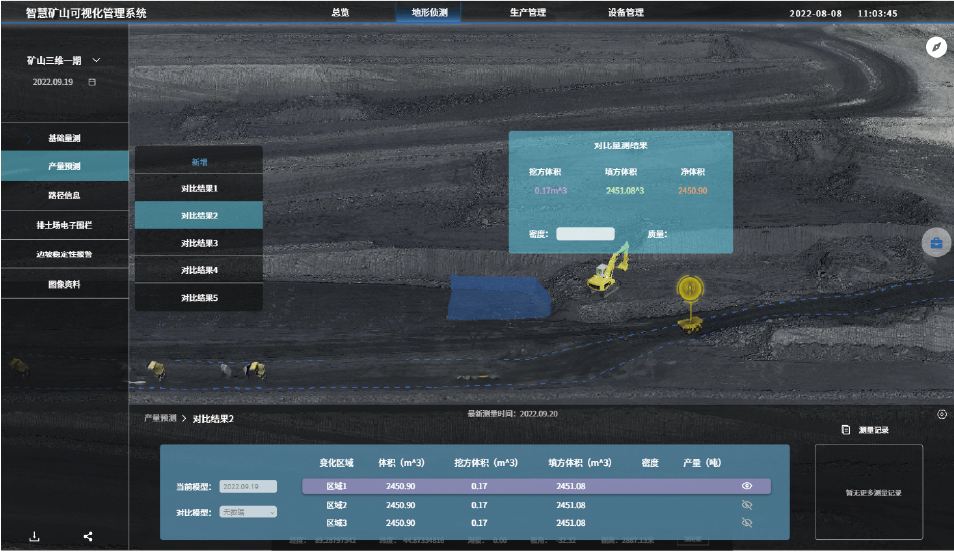This screenshot has height=552, width=954.
Task: Open the briefcase toolbox icon
Action: 936,243
